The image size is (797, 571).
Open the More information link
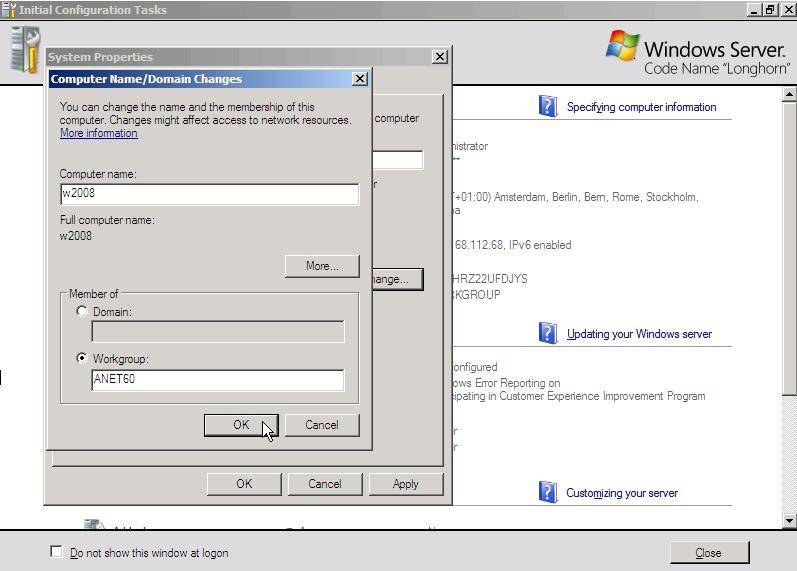(99, 133)
